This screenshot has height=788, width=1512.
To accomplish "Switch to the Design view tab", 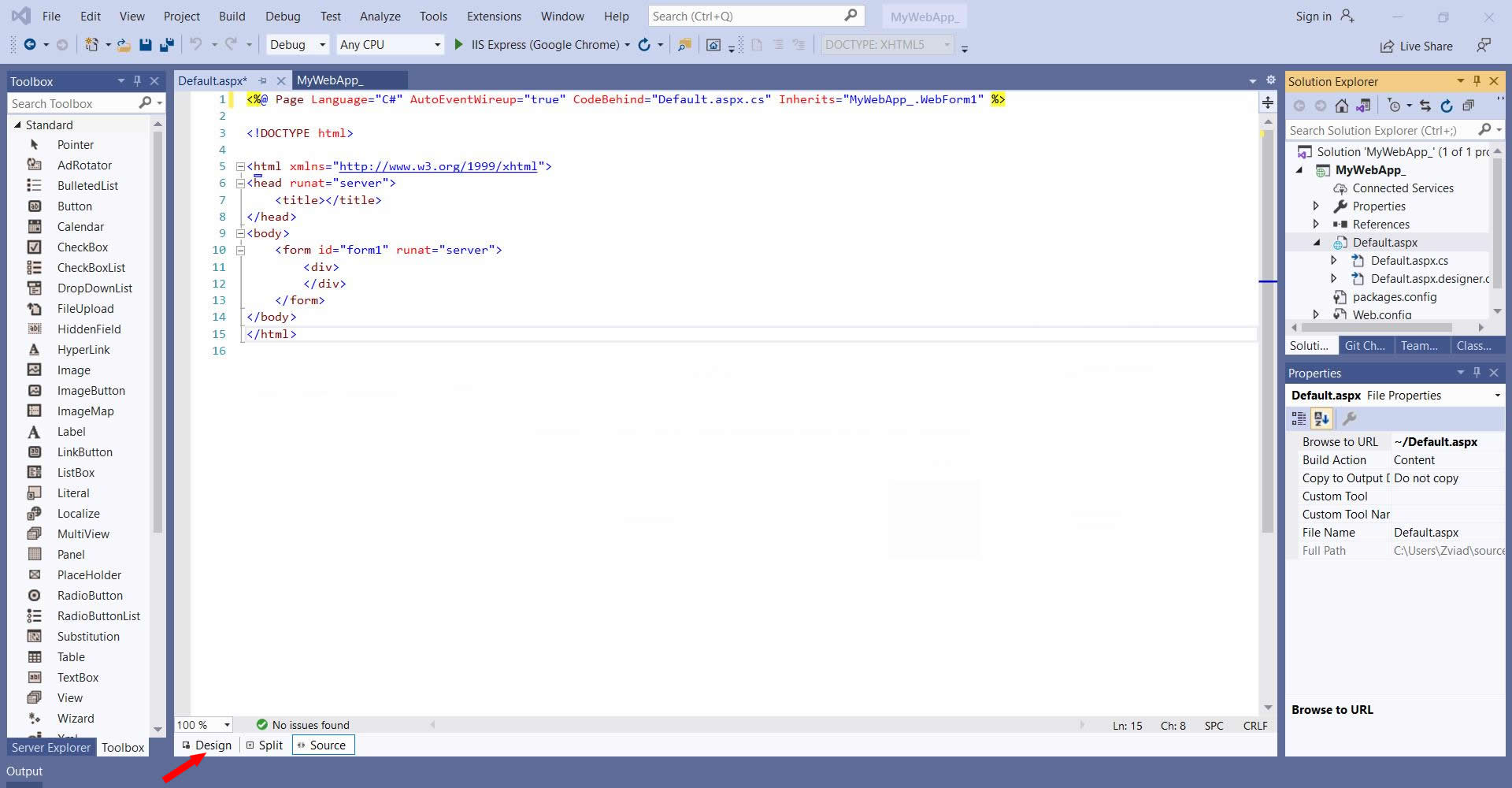I will pyautogui.click(x=207, y=745).
